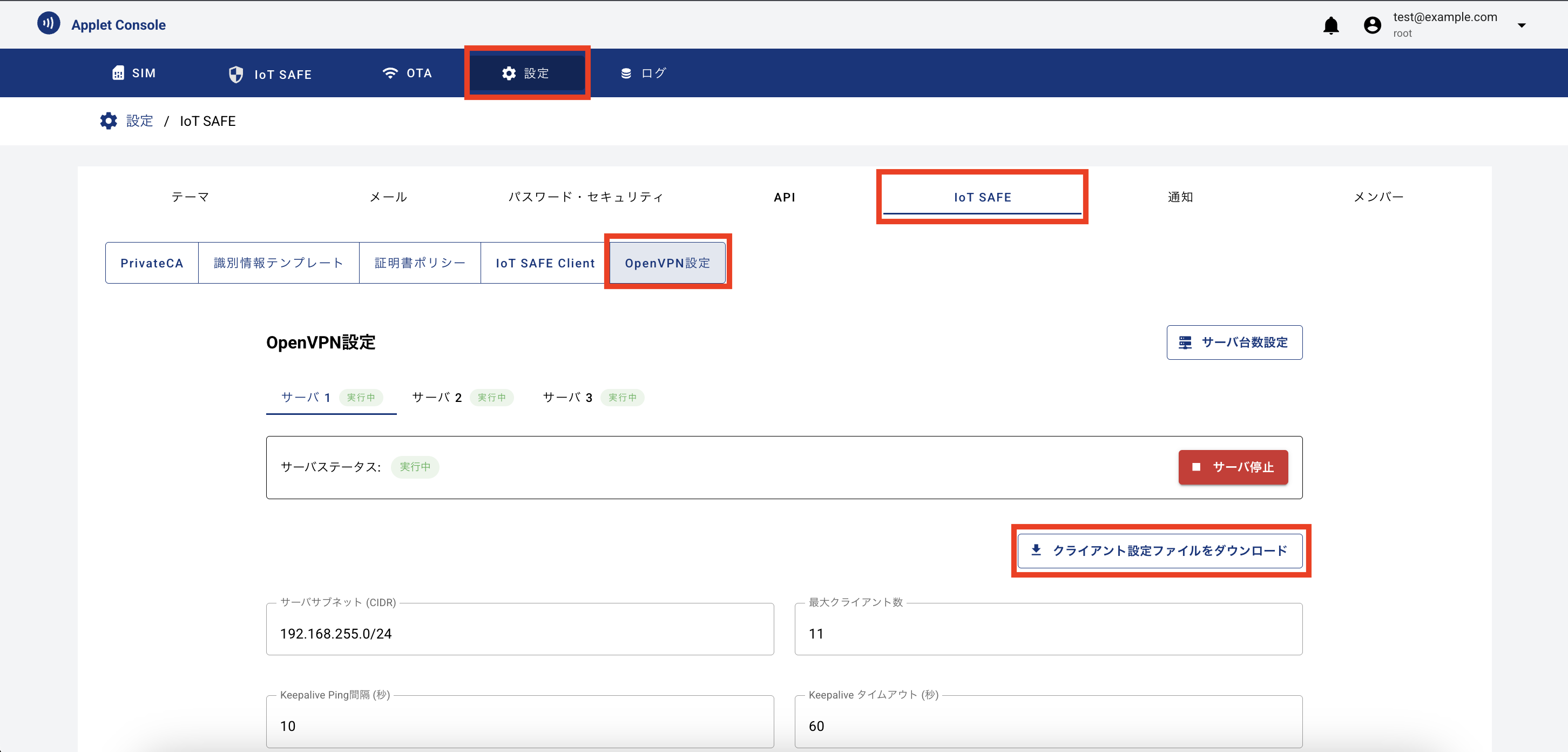Open the メンバー tab
Image resolution: width=1568 pixels, height=752 pixels.
pos(1378,197)
